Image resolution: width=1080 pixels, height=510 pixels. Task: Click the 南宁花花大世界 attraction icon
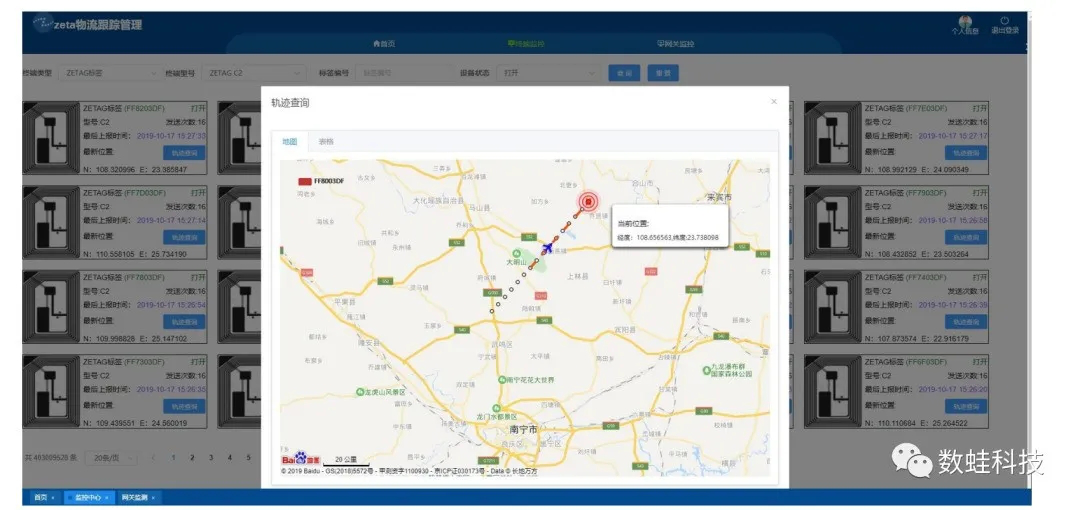[501, 380]
